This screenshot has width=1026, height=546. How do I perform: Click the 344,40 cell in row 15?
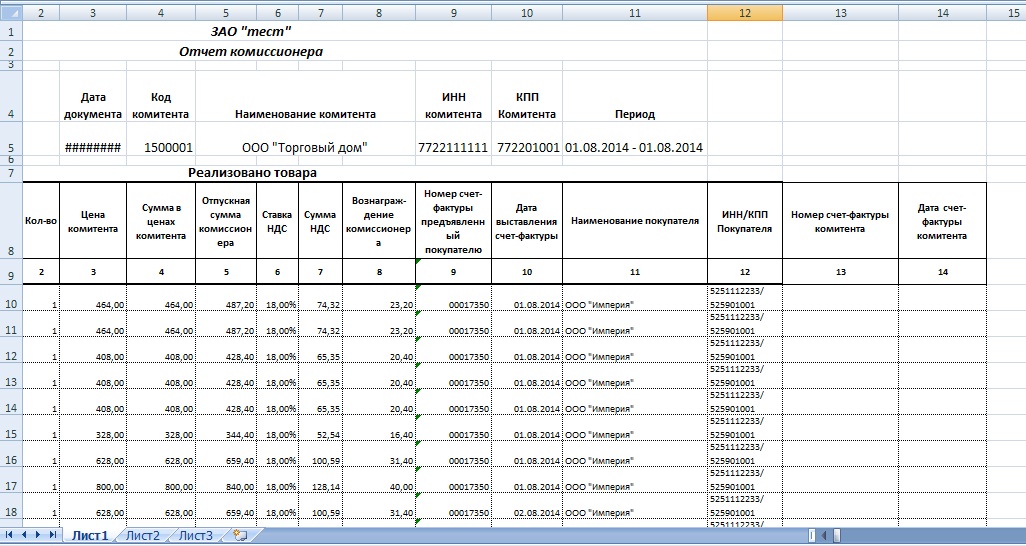[226, 428]
